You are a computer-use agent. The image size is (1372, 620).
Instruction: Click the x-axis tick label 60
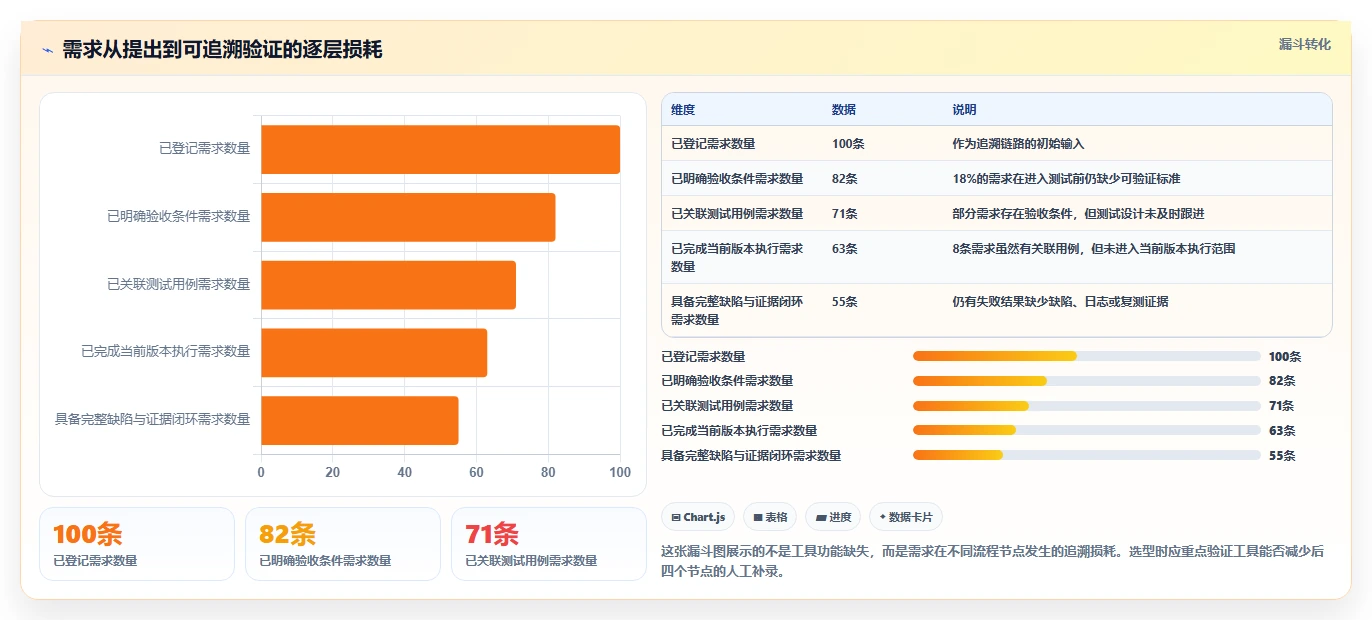476,473
